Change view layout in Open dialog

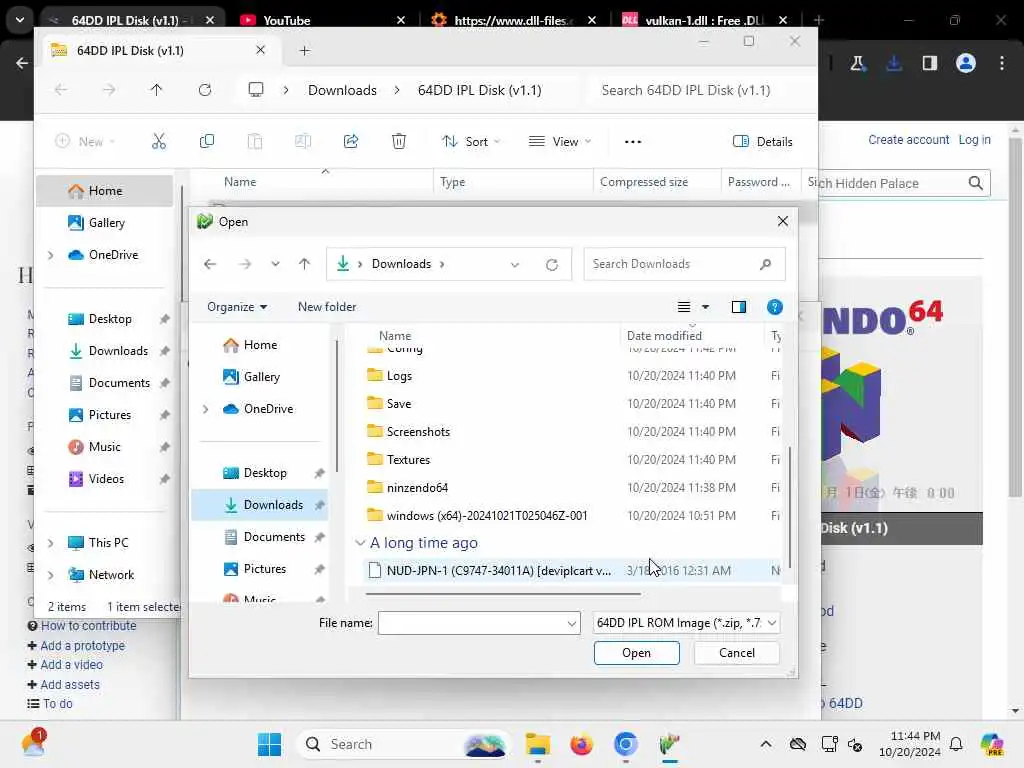coord(684,307)
